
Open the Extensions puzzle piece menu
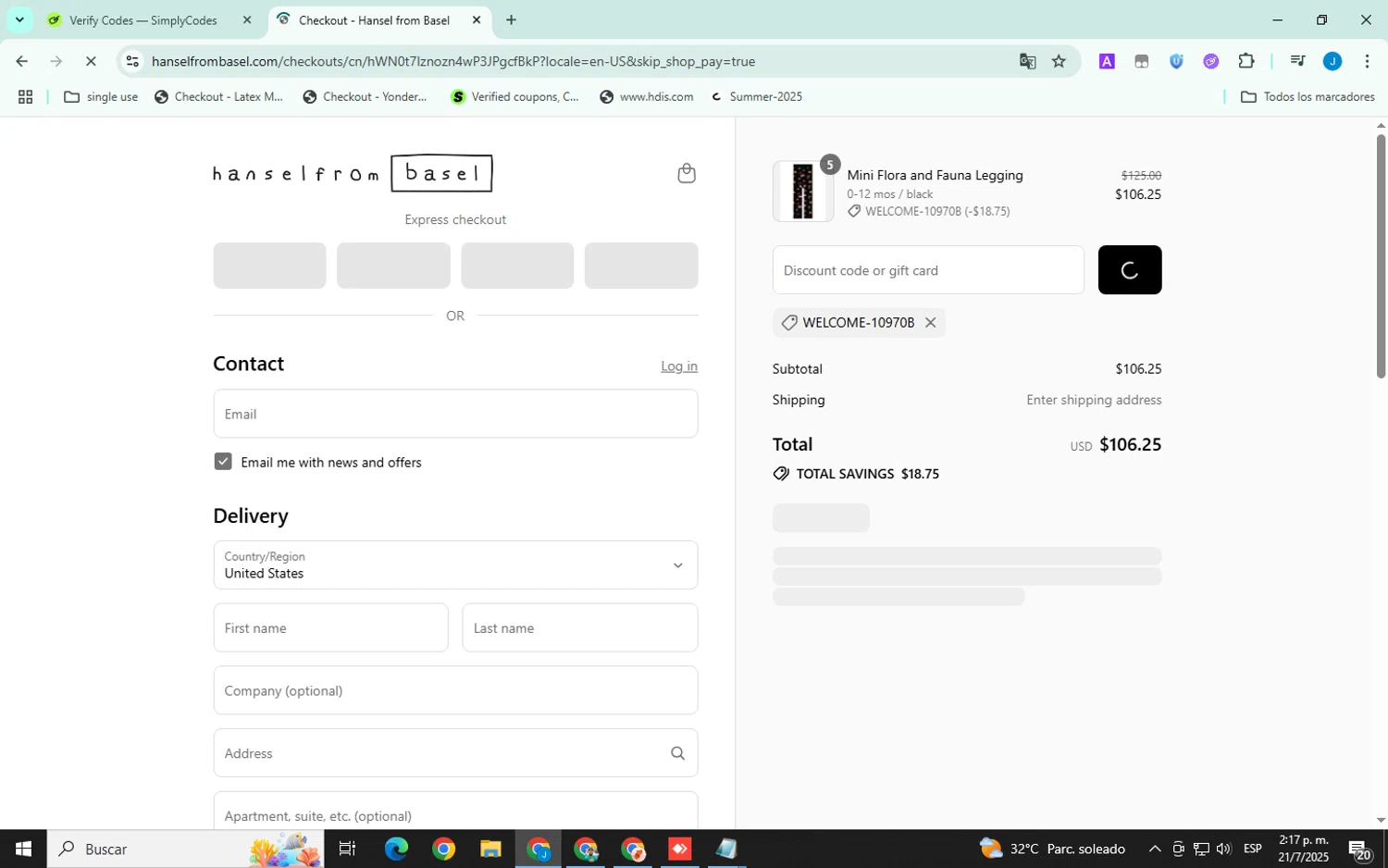[1245, 61]
